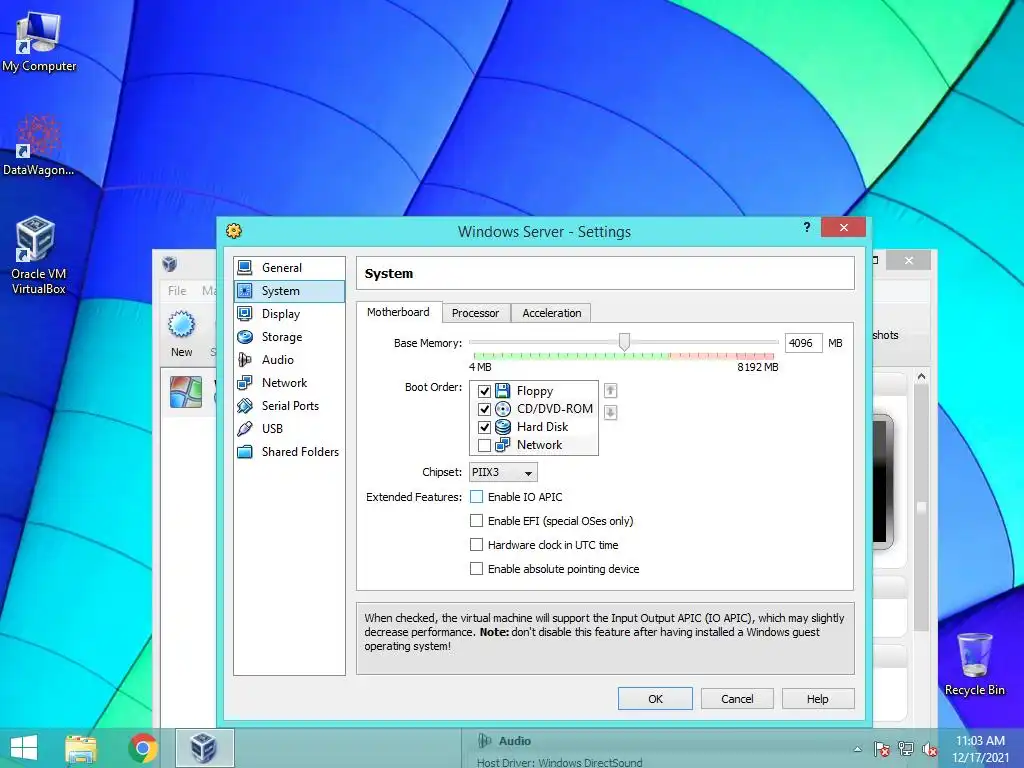Click Cancel in Settings dialog

[737, 699]
